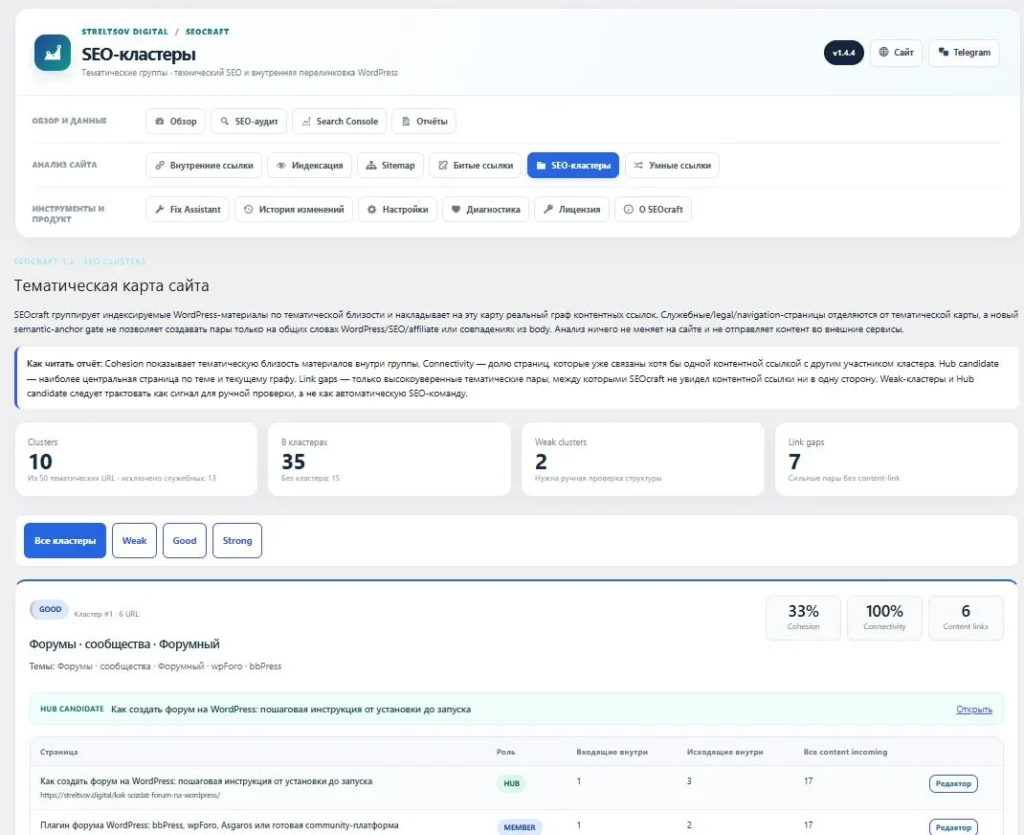The image size is (1024, 835).
Task: Click Редактор for Плагин форума row
Action: [x=953, y=827]
